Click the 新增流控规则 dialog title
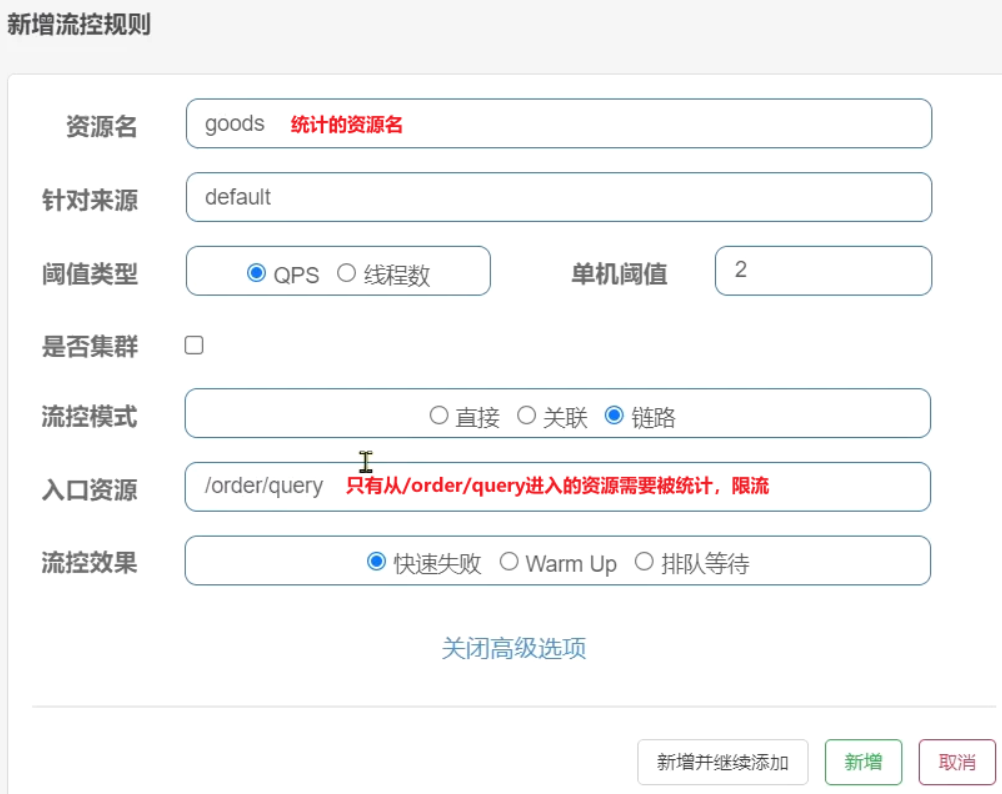Image resolution: width=1002 pixels, height=794 pixels. click(79, 25)
